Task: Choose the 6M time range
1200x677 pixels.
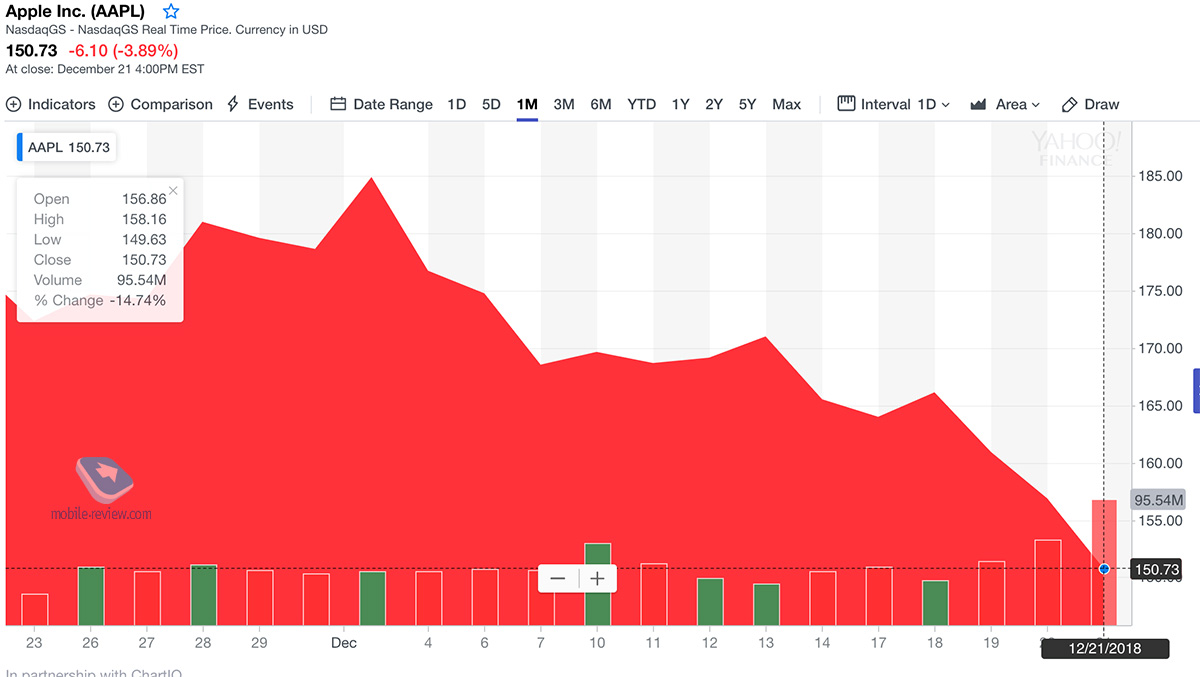Action: pos(601,104)
